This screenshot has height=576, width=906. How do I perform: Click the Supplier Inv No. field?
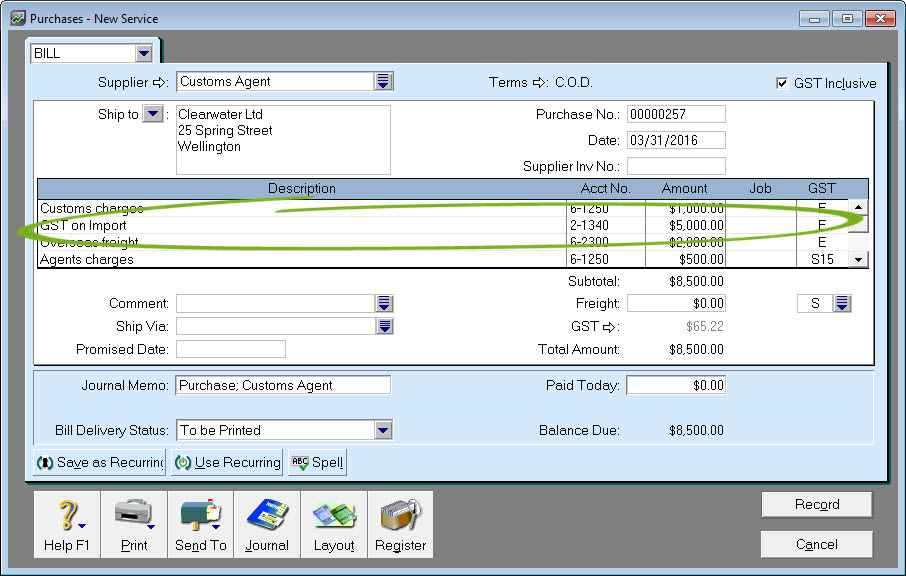pos(676,166)
